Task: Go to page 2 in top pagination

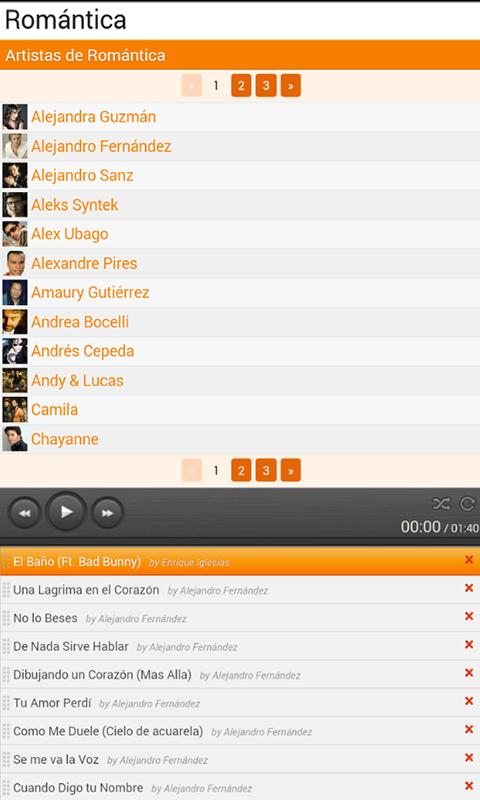Action: tap(241, 85)
